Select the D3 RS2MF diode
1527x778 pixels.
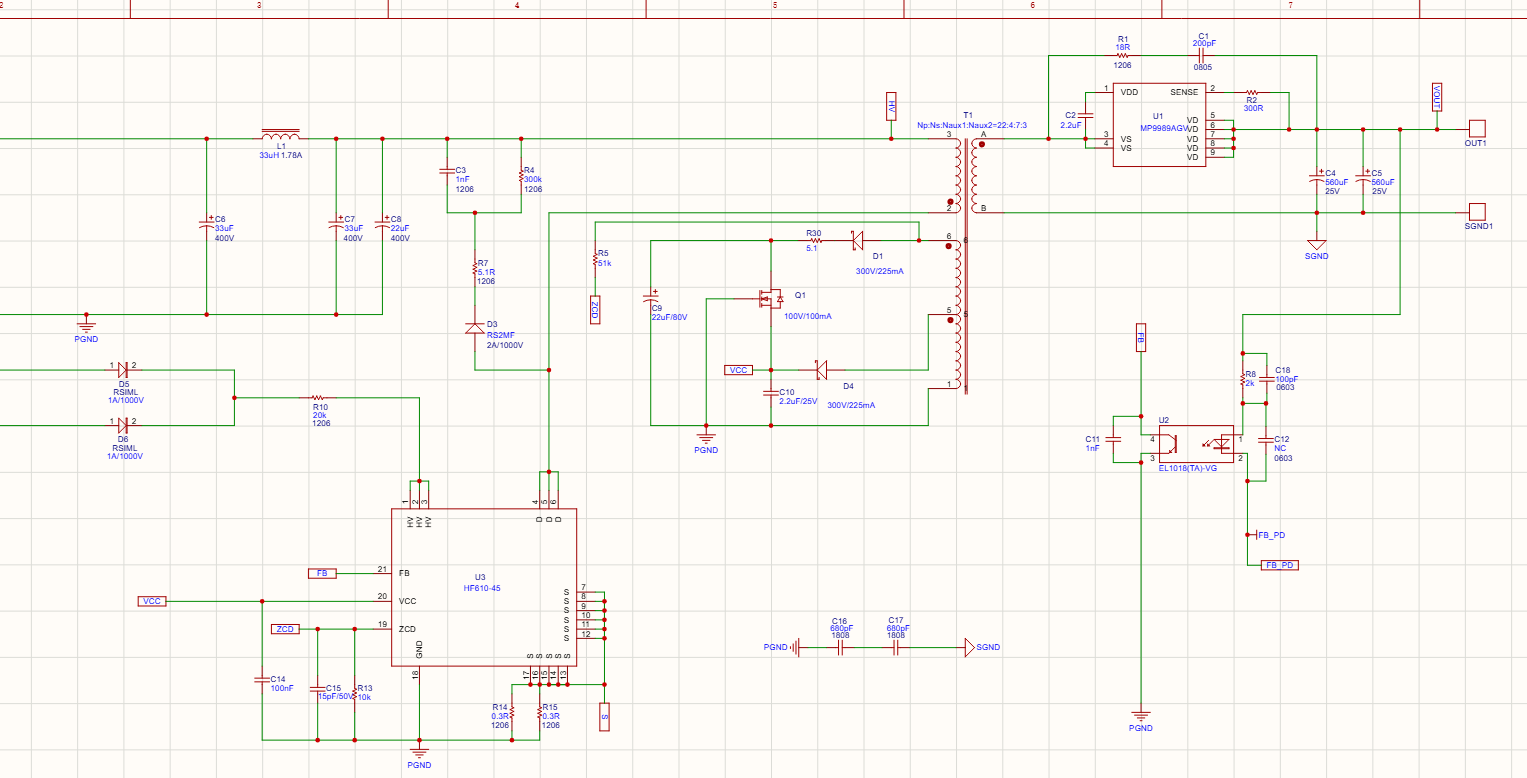point(475,328)
